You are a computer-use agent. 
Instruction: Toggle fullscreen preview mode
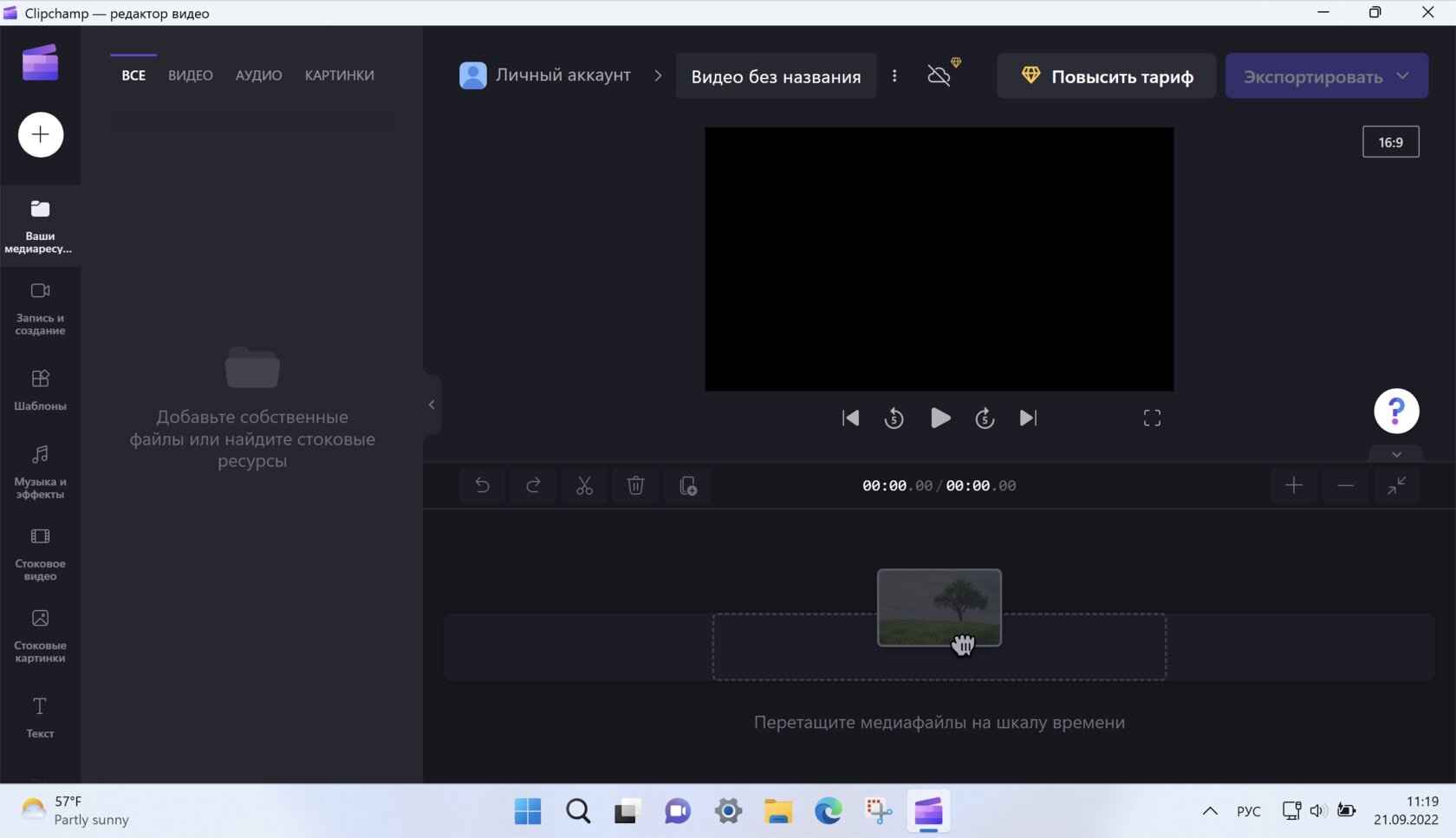(1152, 419)
